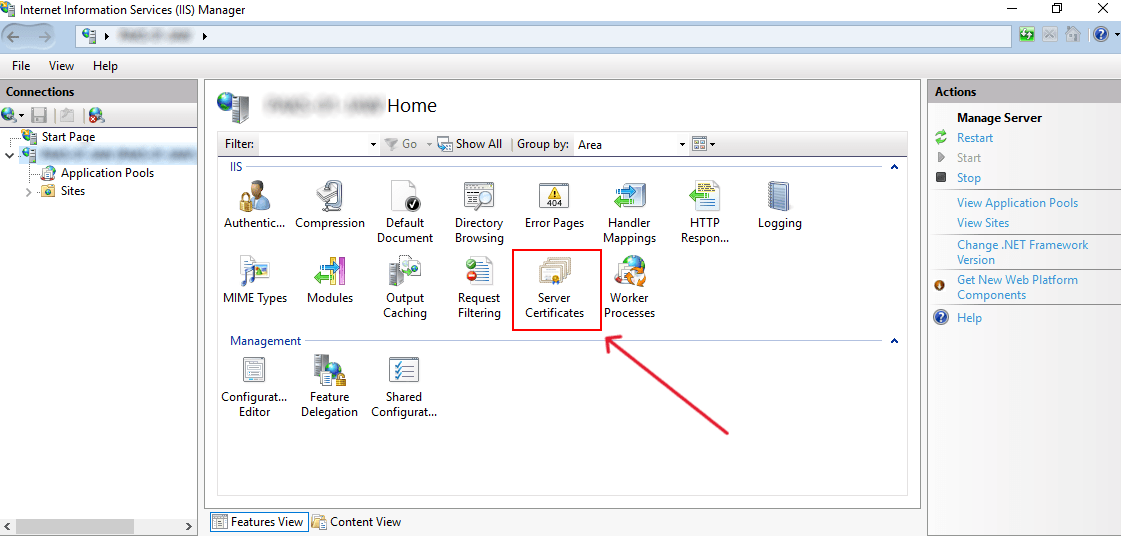Click Help link in Actions pane

[x=969, y=317]
